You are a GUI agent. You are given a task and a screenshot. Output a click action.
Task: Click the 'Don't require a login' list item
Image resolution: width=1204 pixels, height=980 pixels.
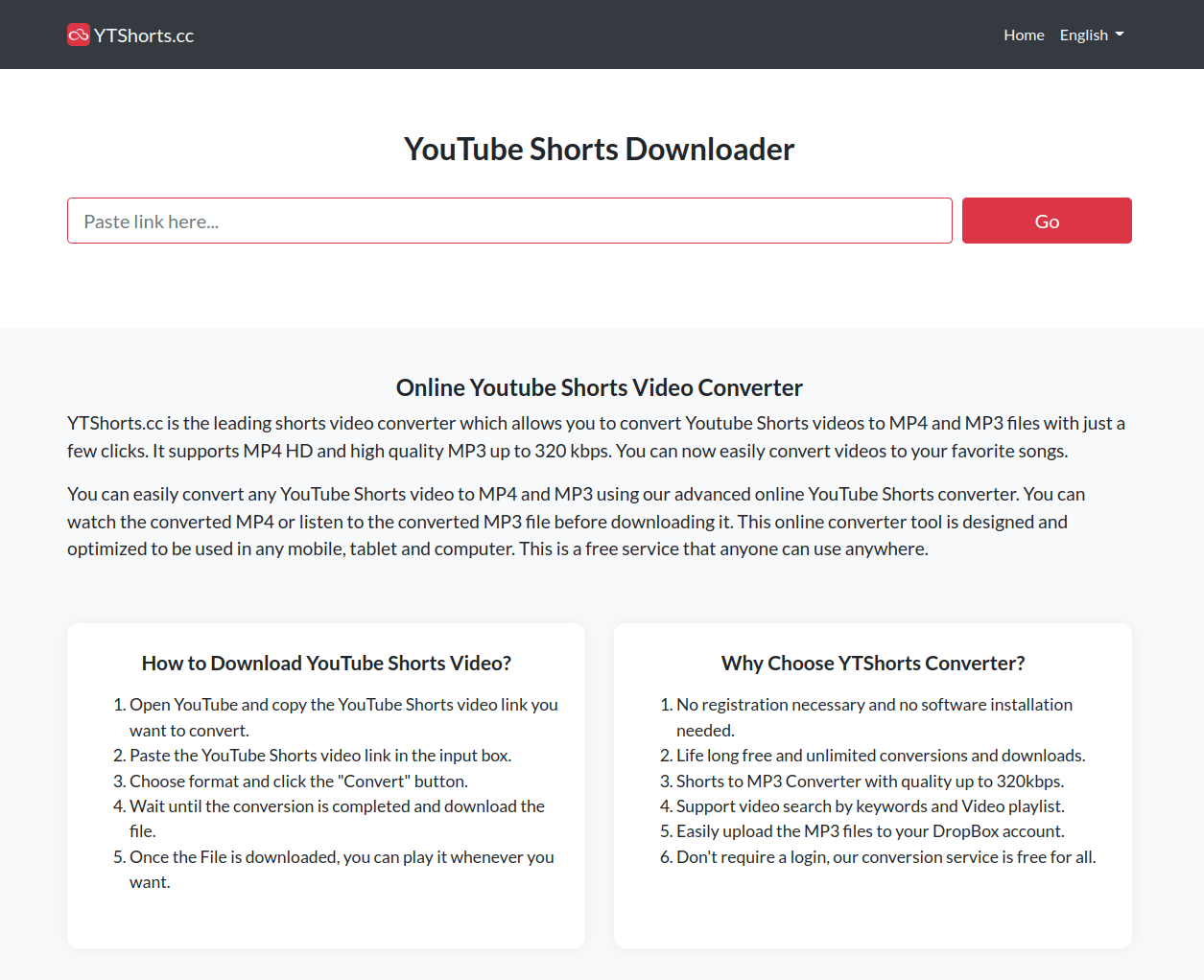885,856
